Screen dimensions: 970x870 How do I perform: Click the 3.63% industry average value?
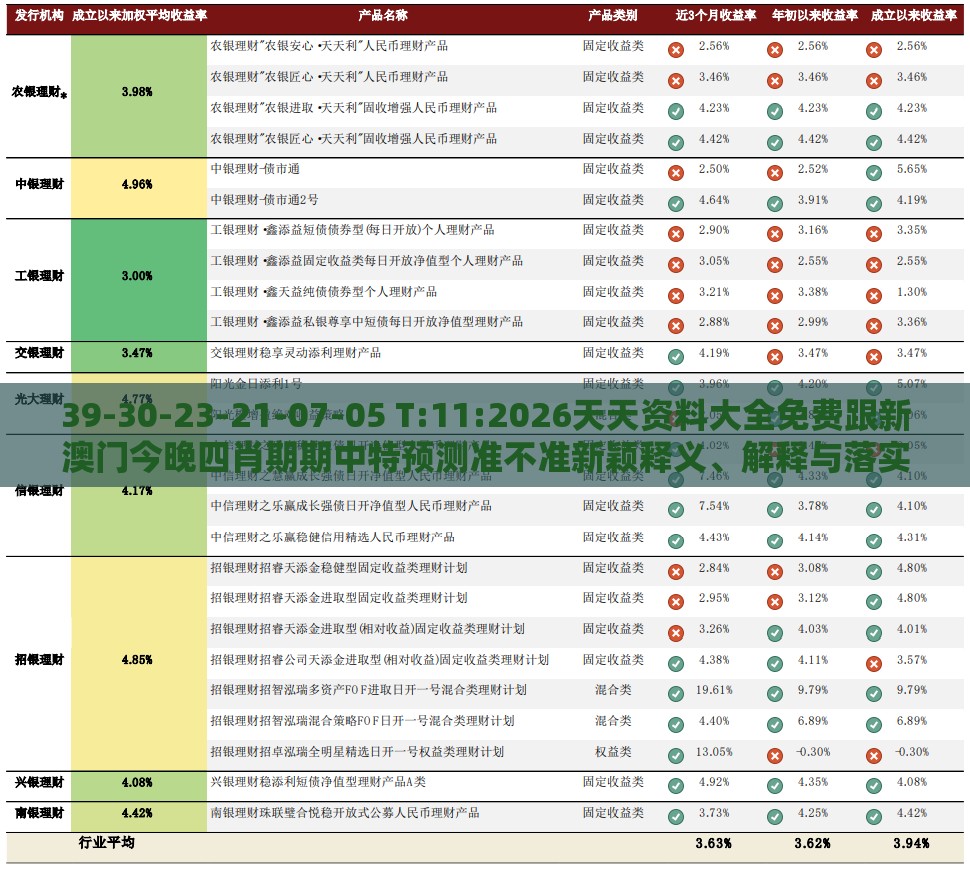[x=713, y=843]
